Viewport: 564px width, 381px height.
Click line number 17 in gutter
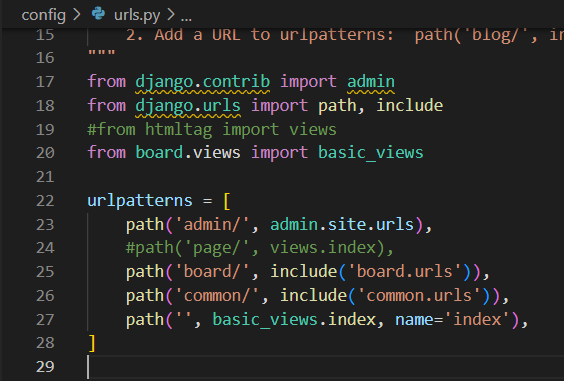point(45,82)
